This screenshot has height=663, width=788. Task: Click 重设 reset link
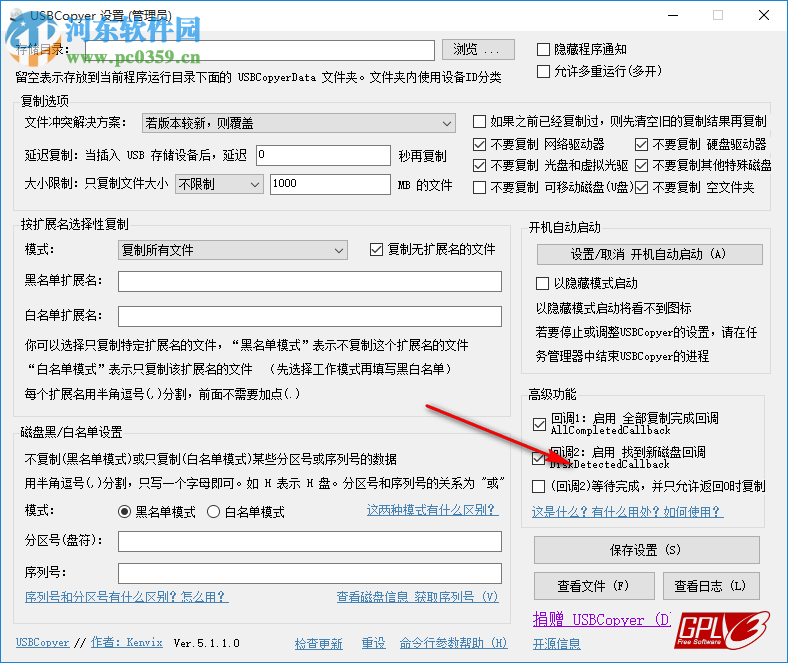click(373, 643)
